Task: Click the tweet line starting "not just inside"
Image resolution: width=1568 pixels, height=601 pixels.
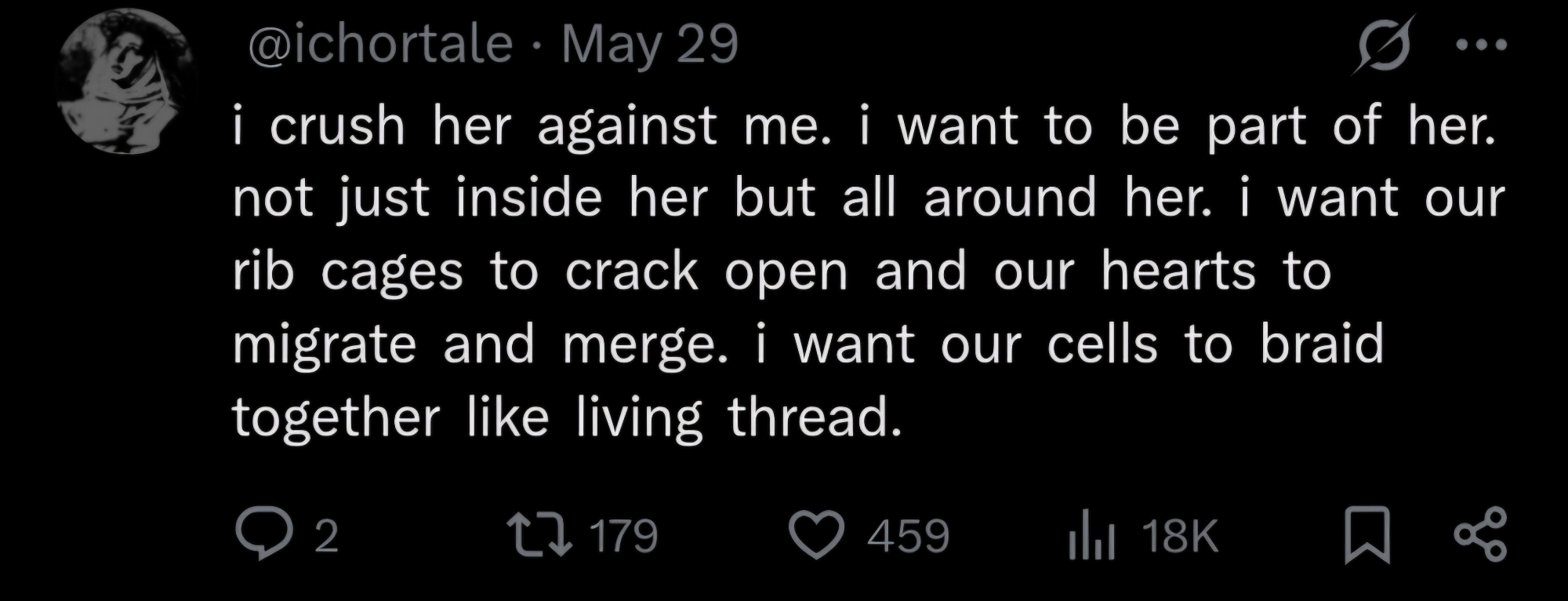Action: (x=868, y=199)
